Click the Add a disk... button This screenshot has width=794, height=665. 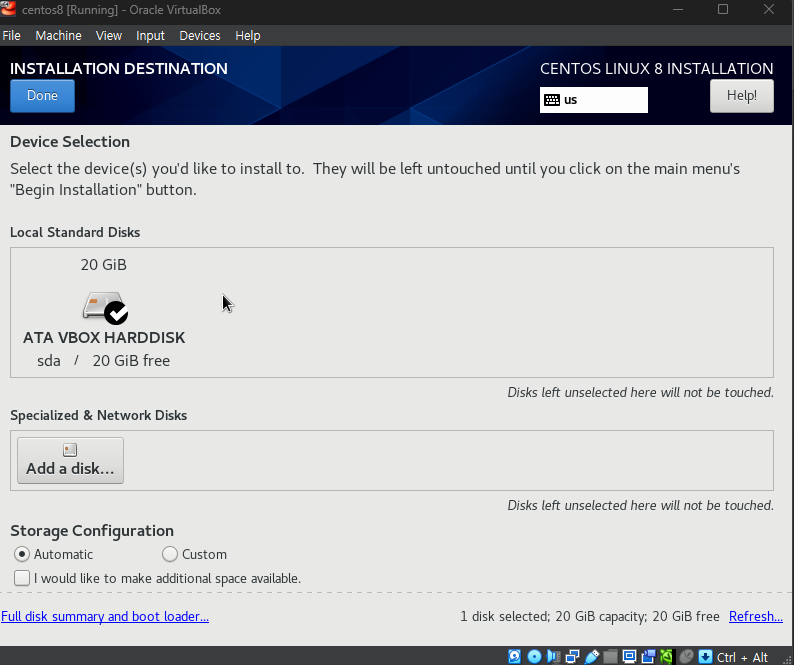[70, 460]
